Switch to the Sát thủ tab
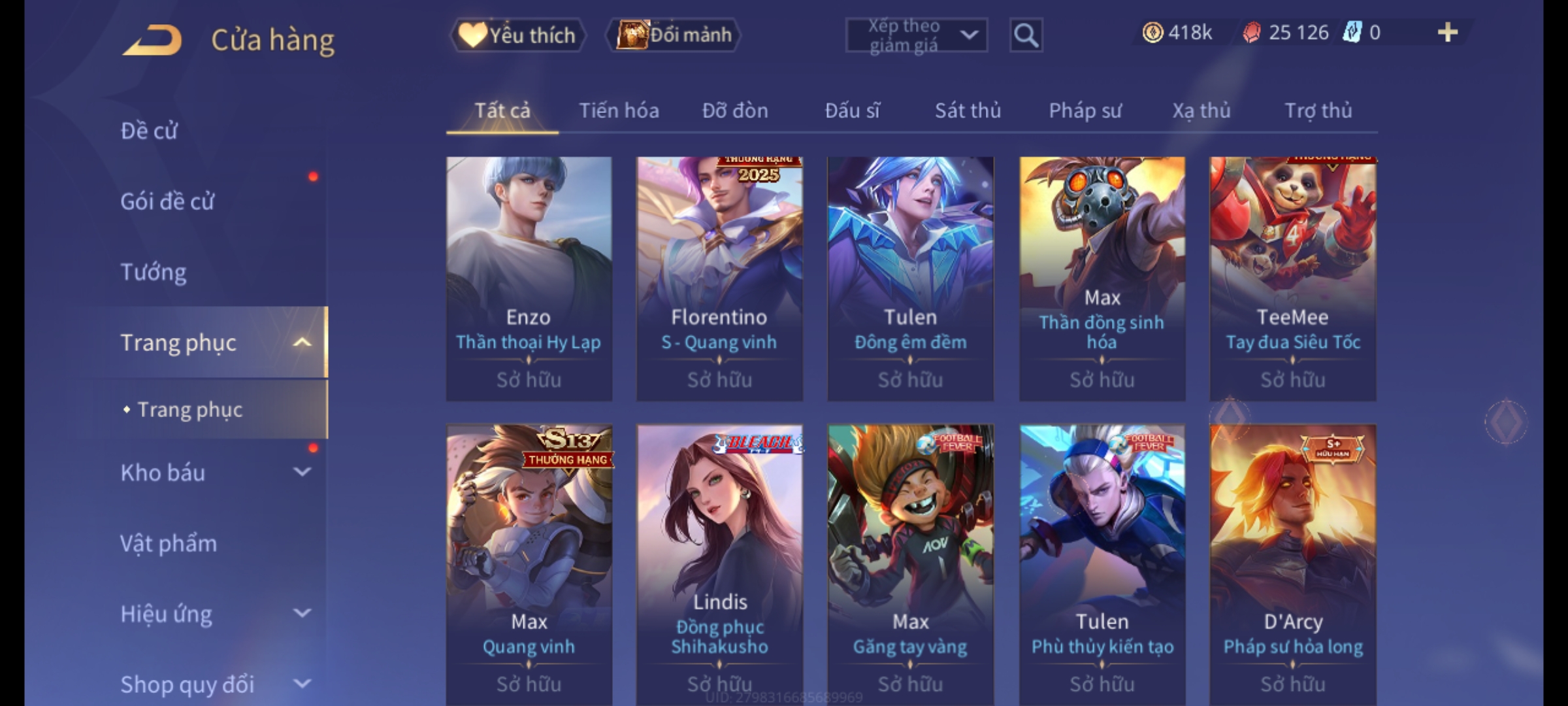 968,110
